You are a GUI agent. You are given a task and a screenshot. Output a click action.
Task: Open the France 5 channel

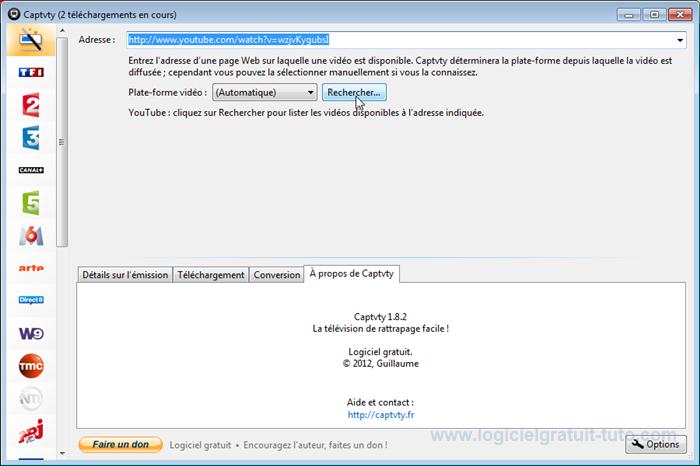coord(31,203)
